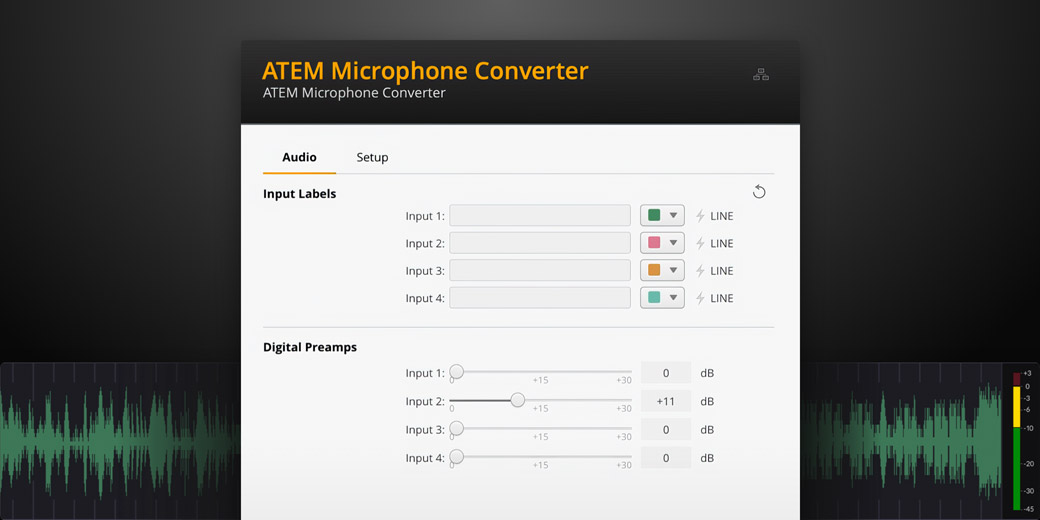Expand the orange color dropdown for Input 3
The width and height of the screenshot is (1040, 520).
coord(662,271)
